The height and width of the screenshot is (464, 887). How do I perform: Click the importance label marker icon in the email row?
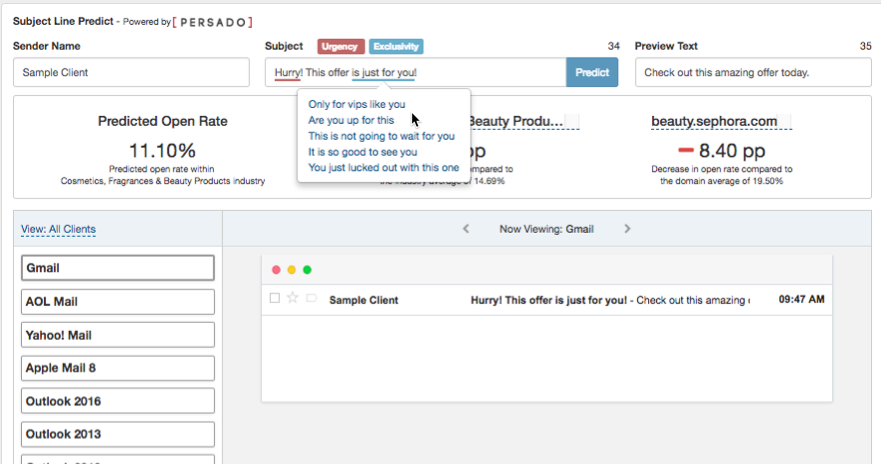[311, 298]
